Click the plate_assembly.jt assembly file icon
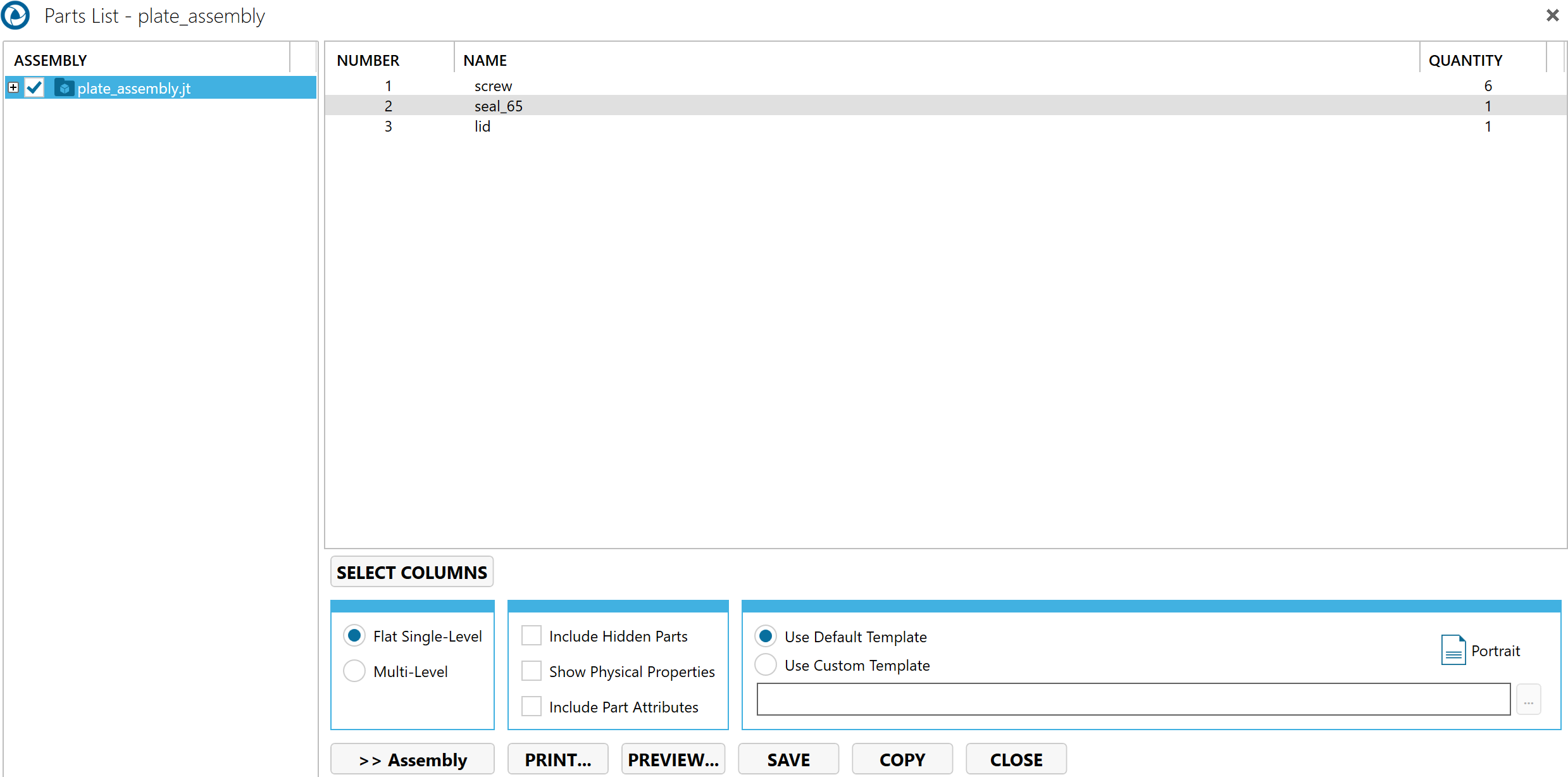 coord(64,88)
